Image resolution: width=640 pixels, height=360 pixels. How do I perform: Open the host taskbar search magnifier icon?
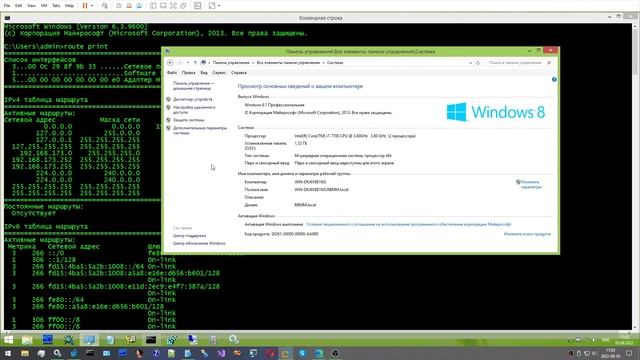click(58, 353)
